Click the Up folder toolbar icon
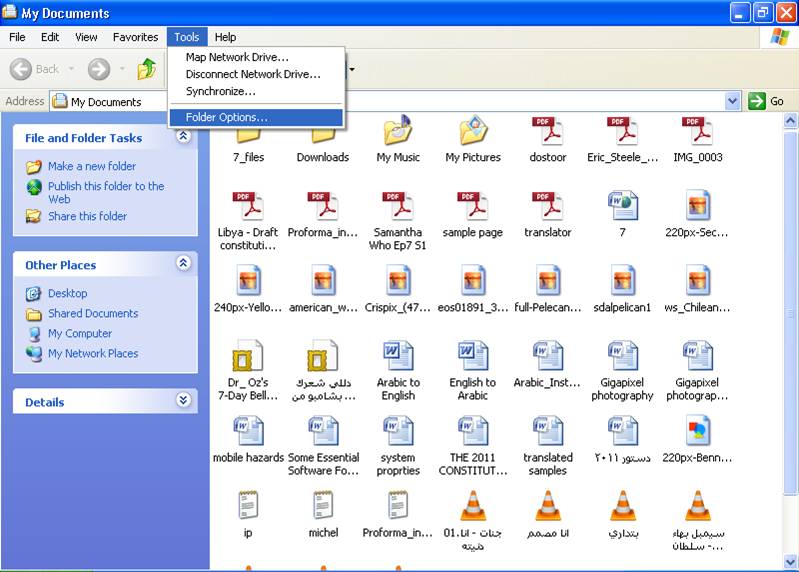Viewport: 799px width, 572px height. click(147, 69)
